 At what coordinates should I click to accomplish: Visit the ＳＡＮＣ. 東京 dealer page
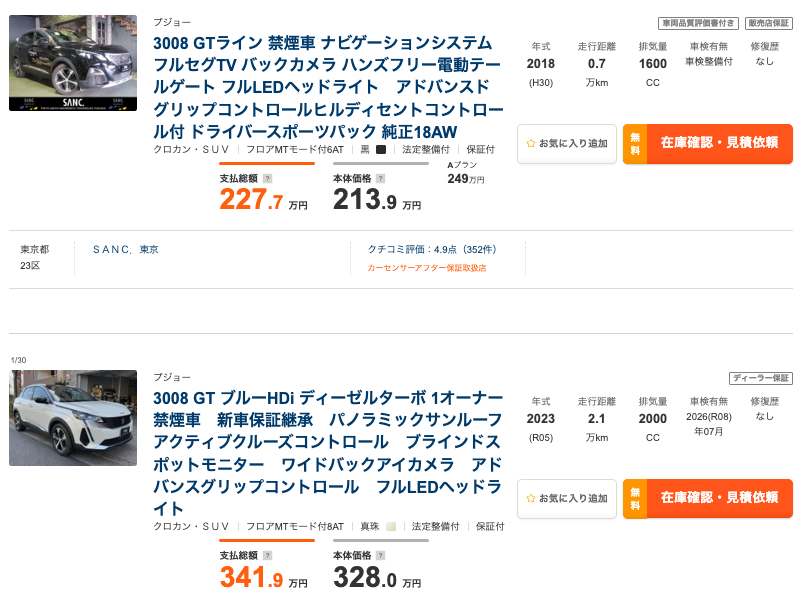click(x=126, y=249)
